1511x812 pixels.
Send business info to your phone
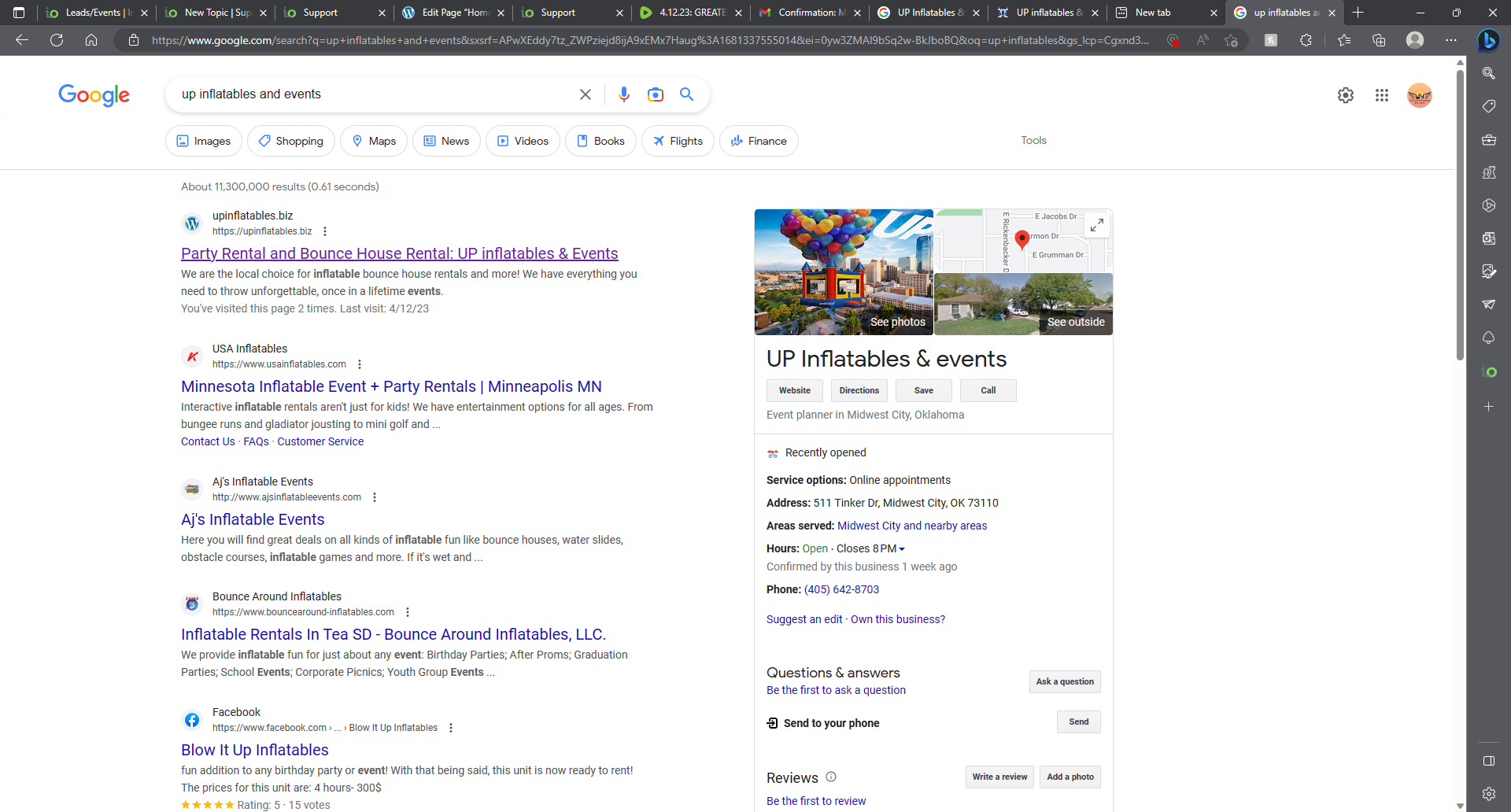pos(1079,722)
